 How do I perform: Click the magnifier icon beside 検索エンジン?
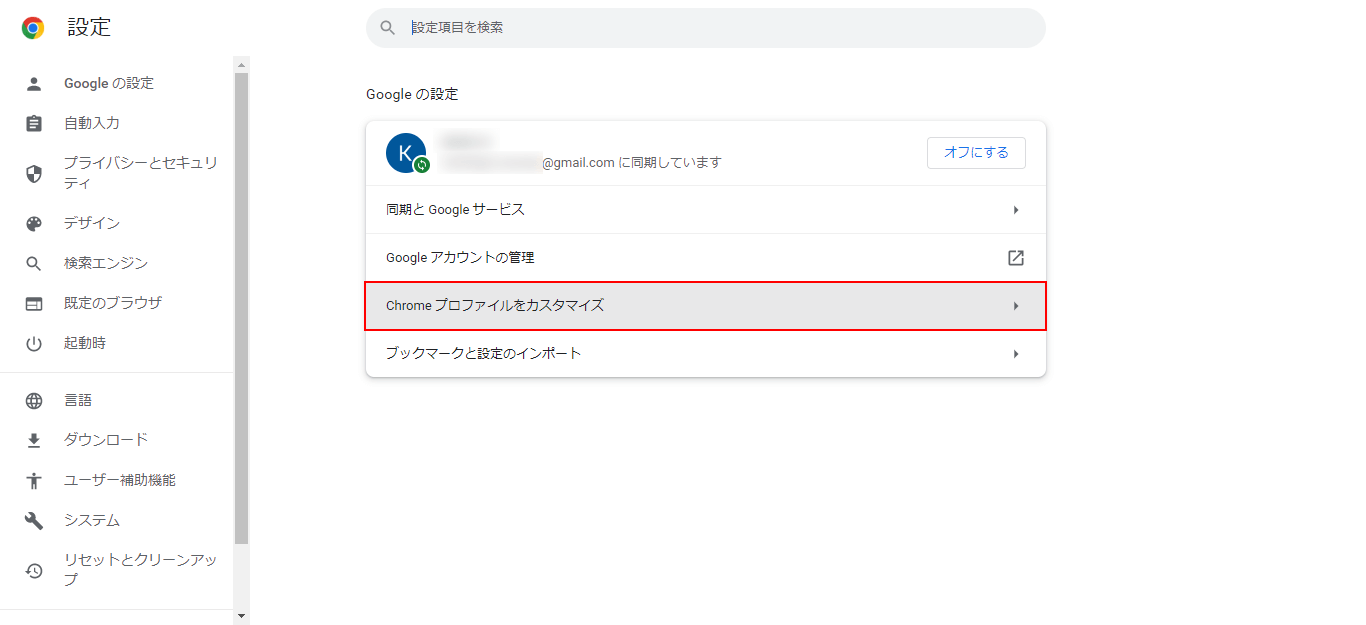tap(34, 264)
